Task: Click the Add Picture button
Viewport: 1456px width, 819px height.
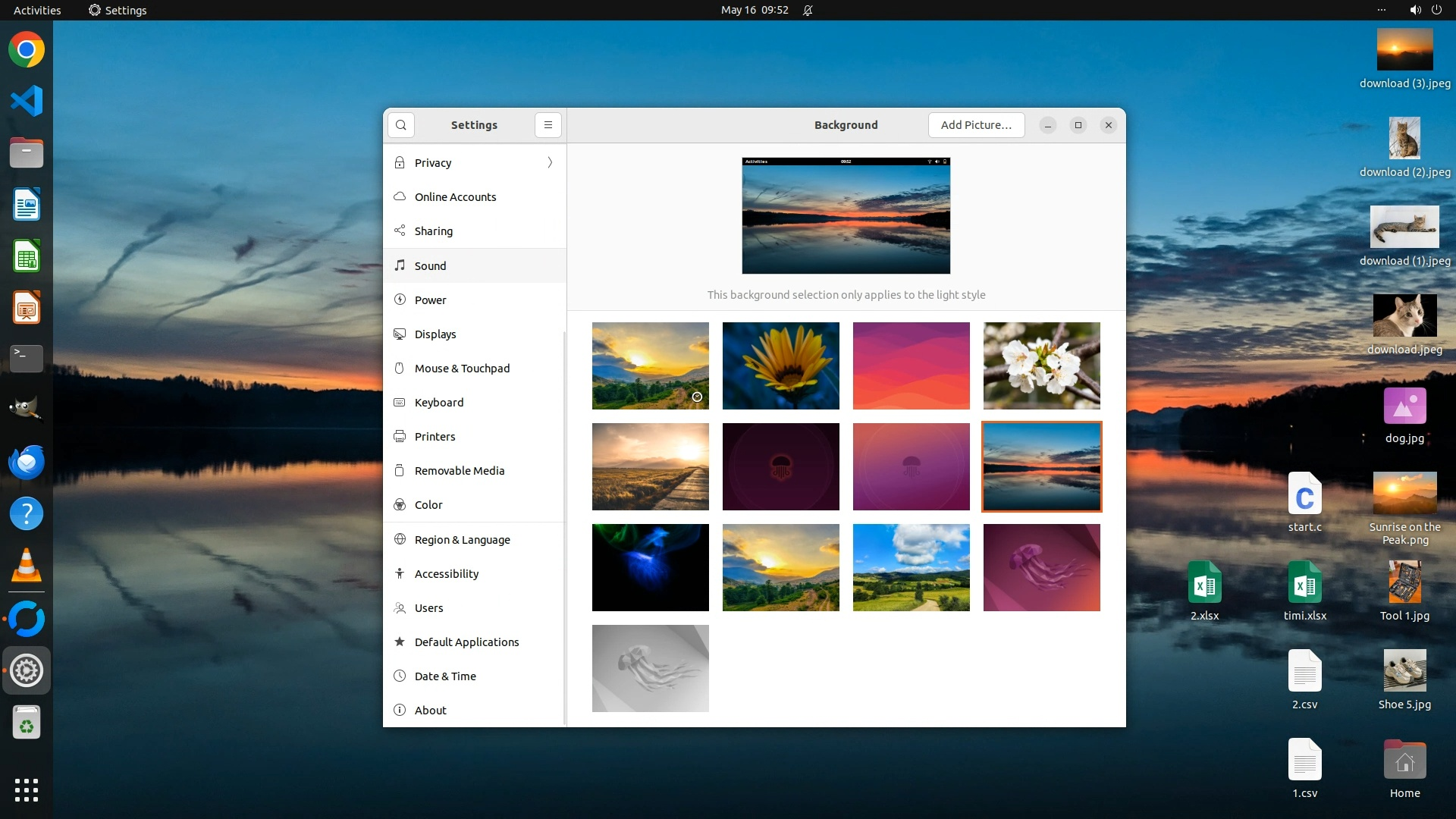Action: [x=976, y=125]
